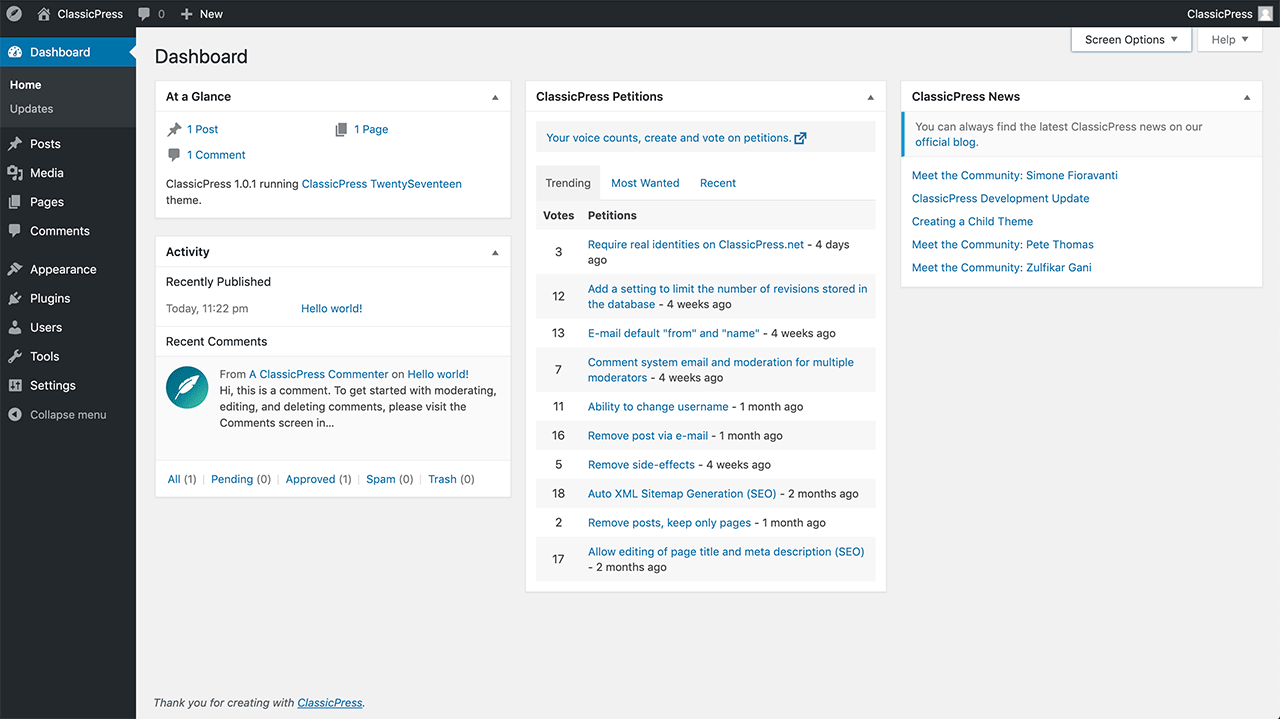Click the commenter's avatar thumbnail
1280x719 pixels.
coord(187,386)
